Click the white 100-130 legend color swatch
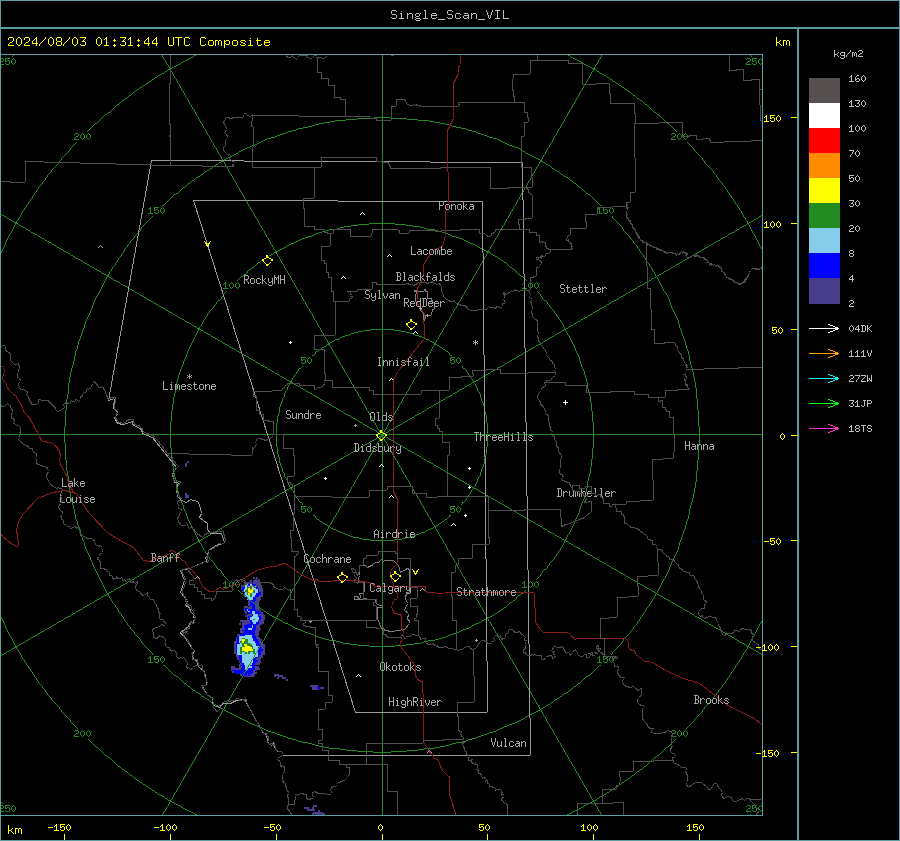Viewport: 900px width, 841px height. [824, 116]
